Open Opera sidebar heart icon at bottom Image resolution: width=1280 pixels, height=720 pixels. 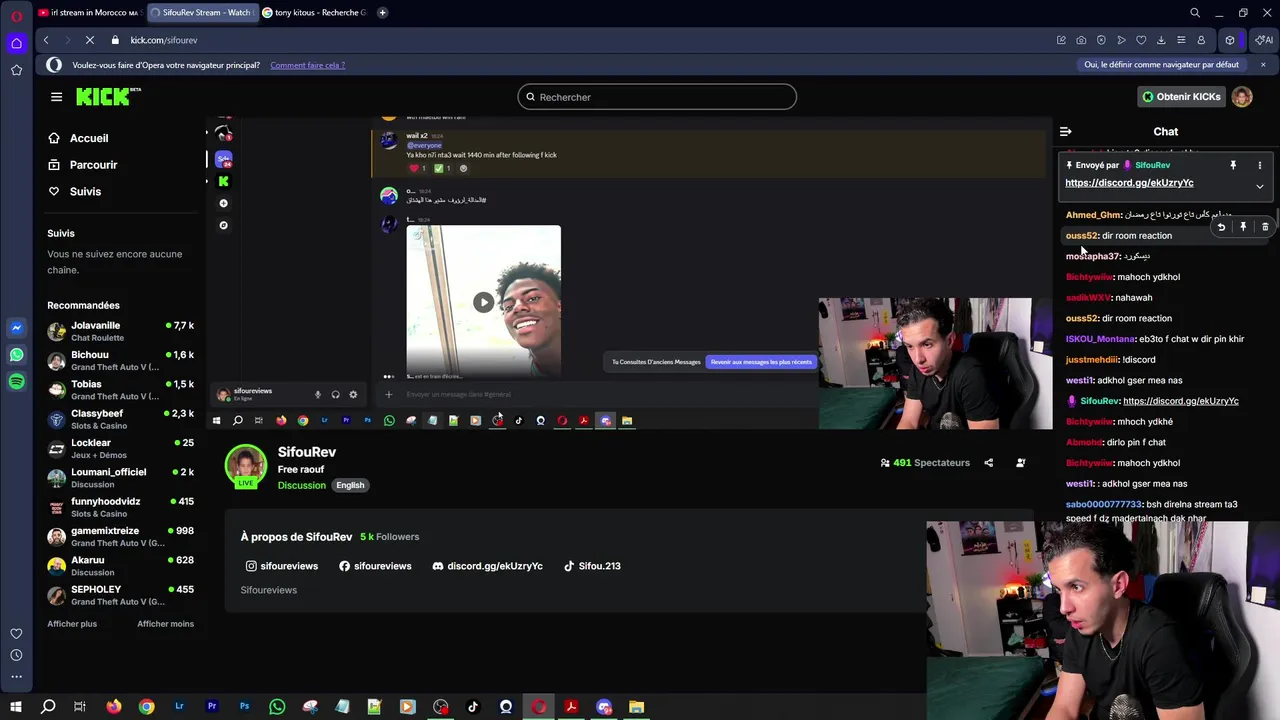click(x=16, y=633)
